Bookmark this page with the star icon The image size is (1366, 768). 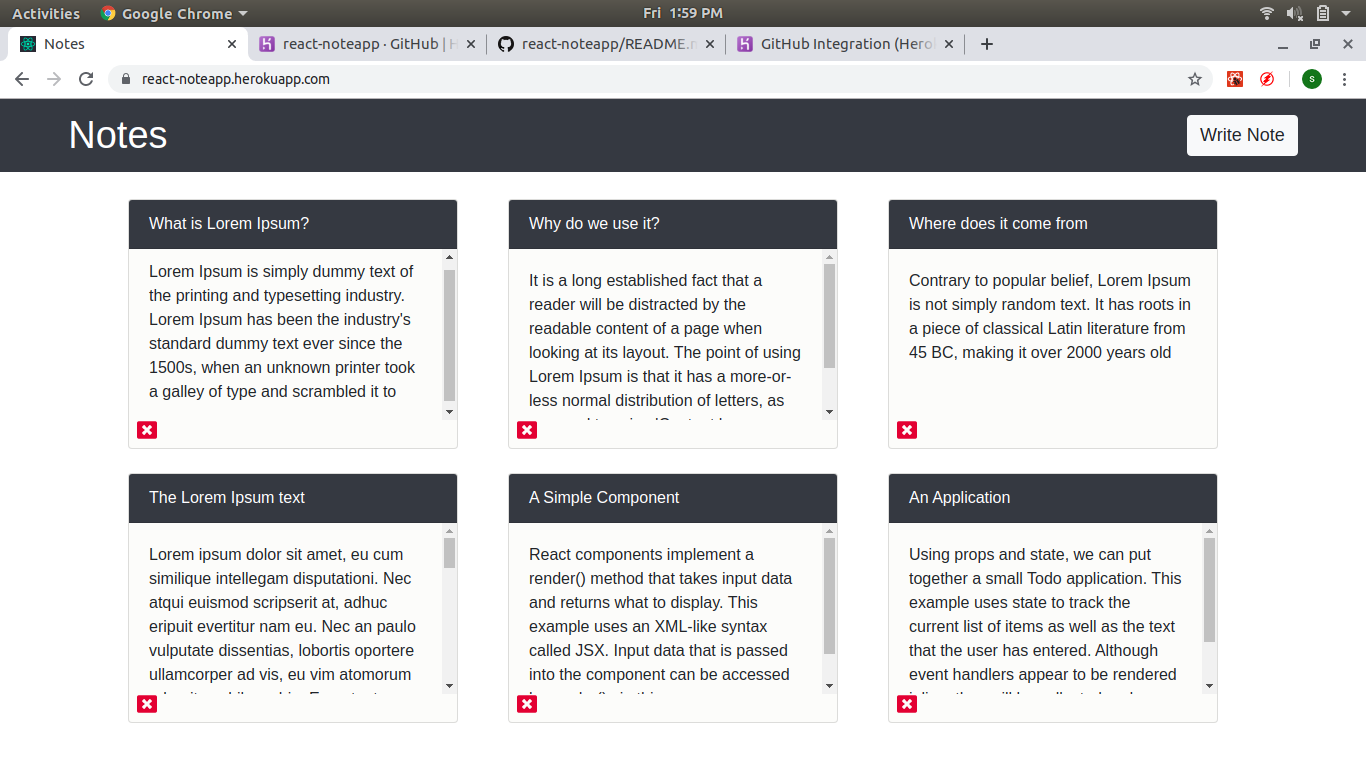[x=1195, y=79]
